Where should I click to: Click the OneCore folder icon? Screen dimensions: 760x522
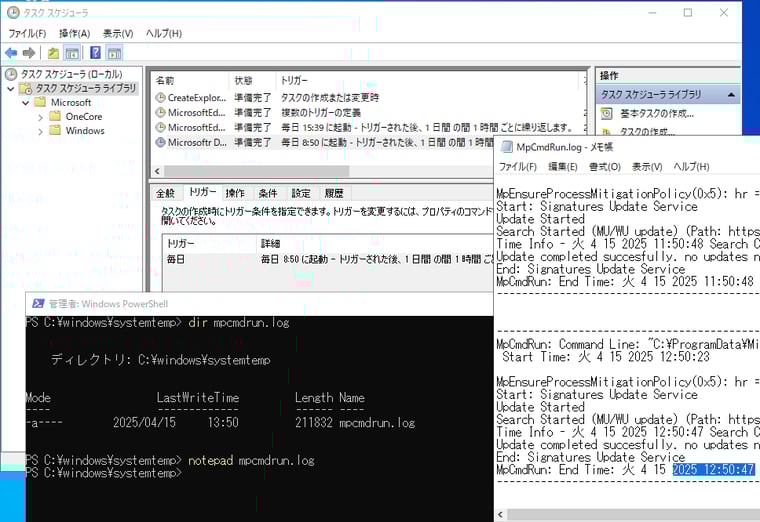pos(55,116)
